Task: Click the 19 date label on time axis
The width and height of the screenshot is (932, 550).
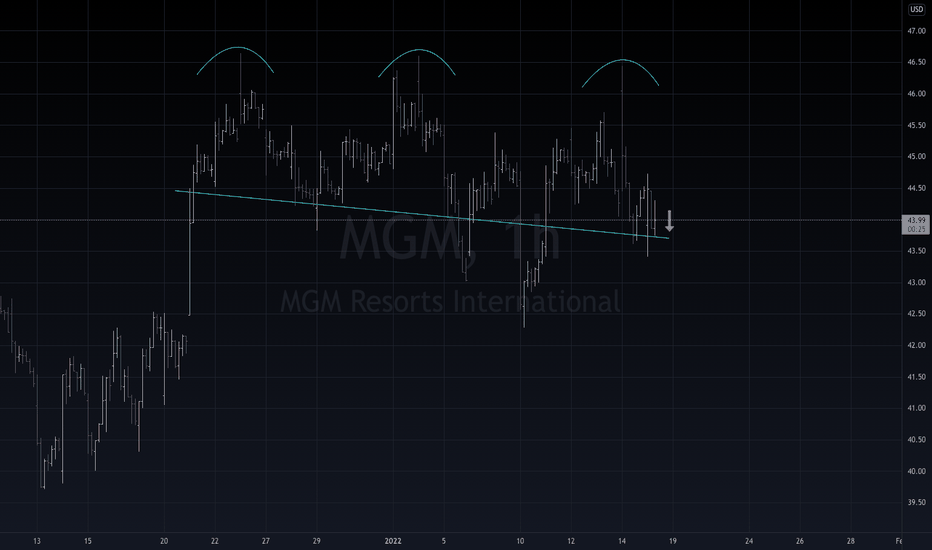Action: (672, 541)
